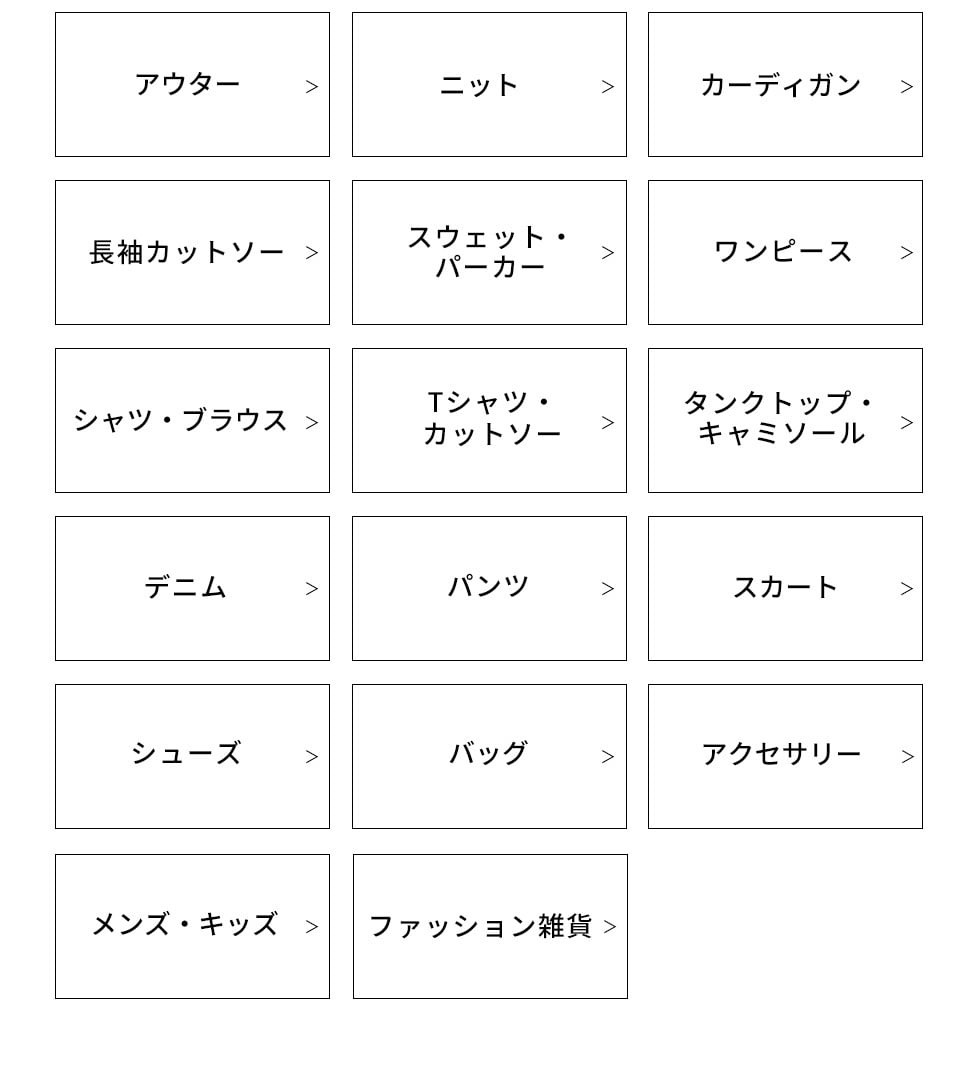Choose スウェット・パーカー category
Image resolution: width=980 pixels, height=1080 pixels.
489,253
